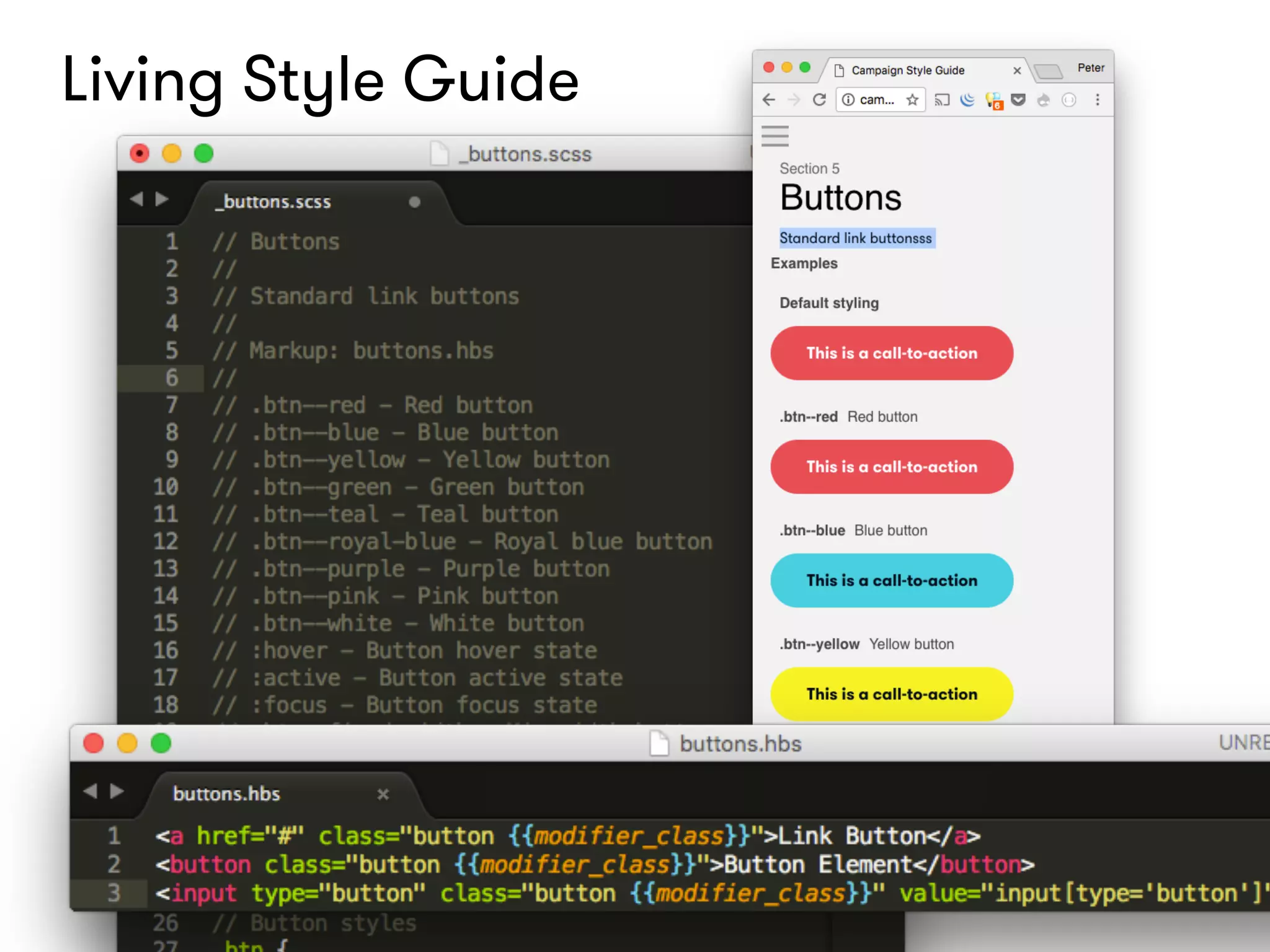Close the buttons.hbs tab
Image resolution: width=1270 pixels, height=952 pixels.
click(383, 794)
